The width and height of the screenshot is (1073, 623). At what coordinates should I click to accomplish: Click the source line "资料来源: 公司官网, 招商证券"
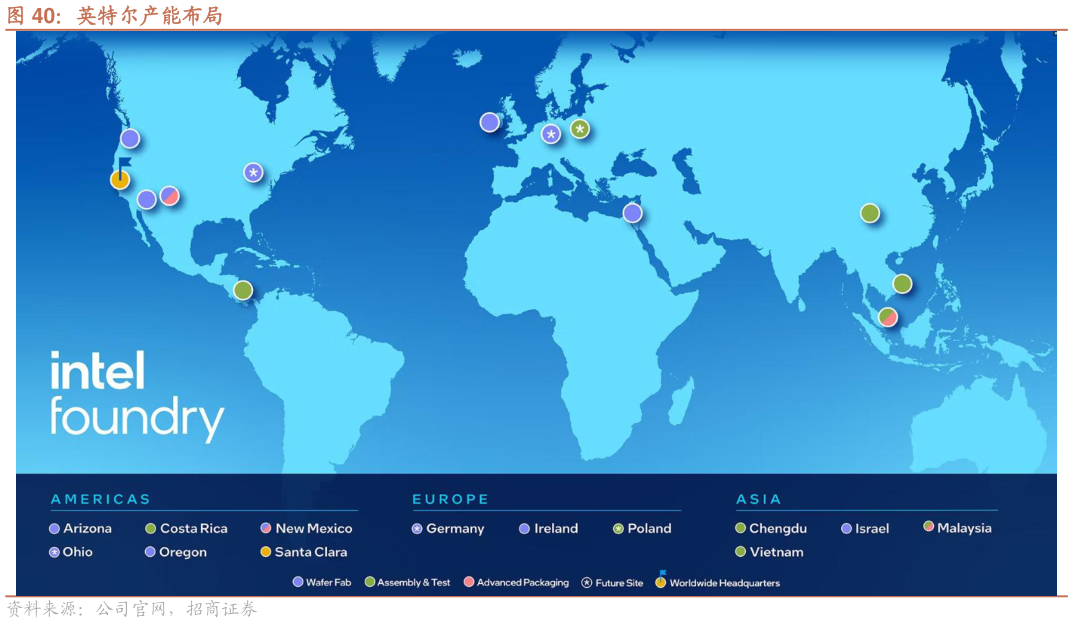click(131, 609)
